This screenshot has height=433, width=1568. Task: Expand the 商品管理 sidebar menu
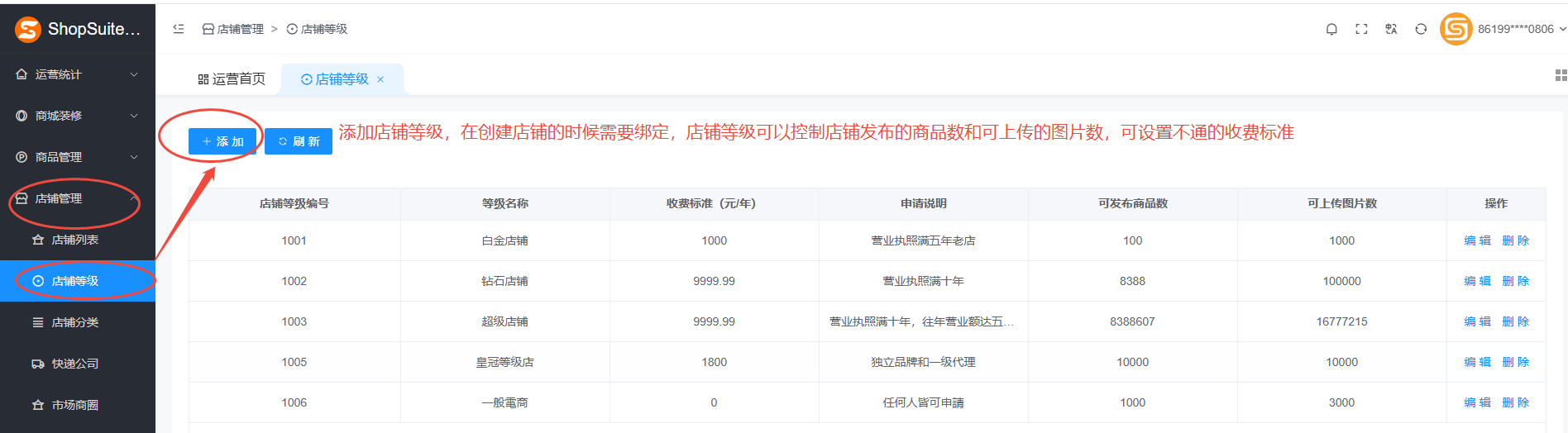coord(78,157)
